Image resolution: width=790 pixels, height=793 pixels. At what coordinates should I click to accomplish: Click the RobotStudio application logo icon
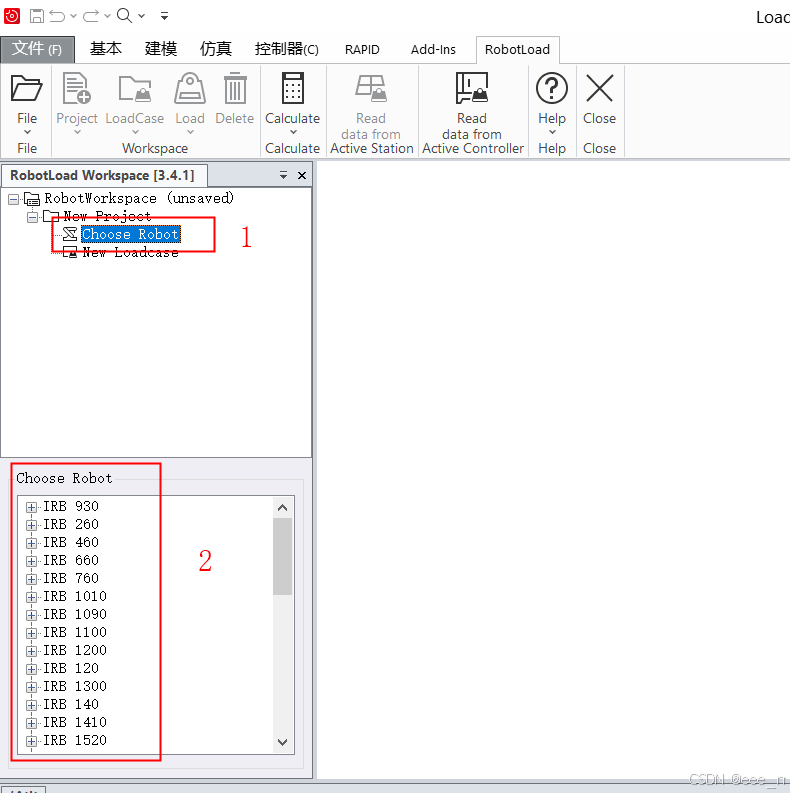[12, 16]
